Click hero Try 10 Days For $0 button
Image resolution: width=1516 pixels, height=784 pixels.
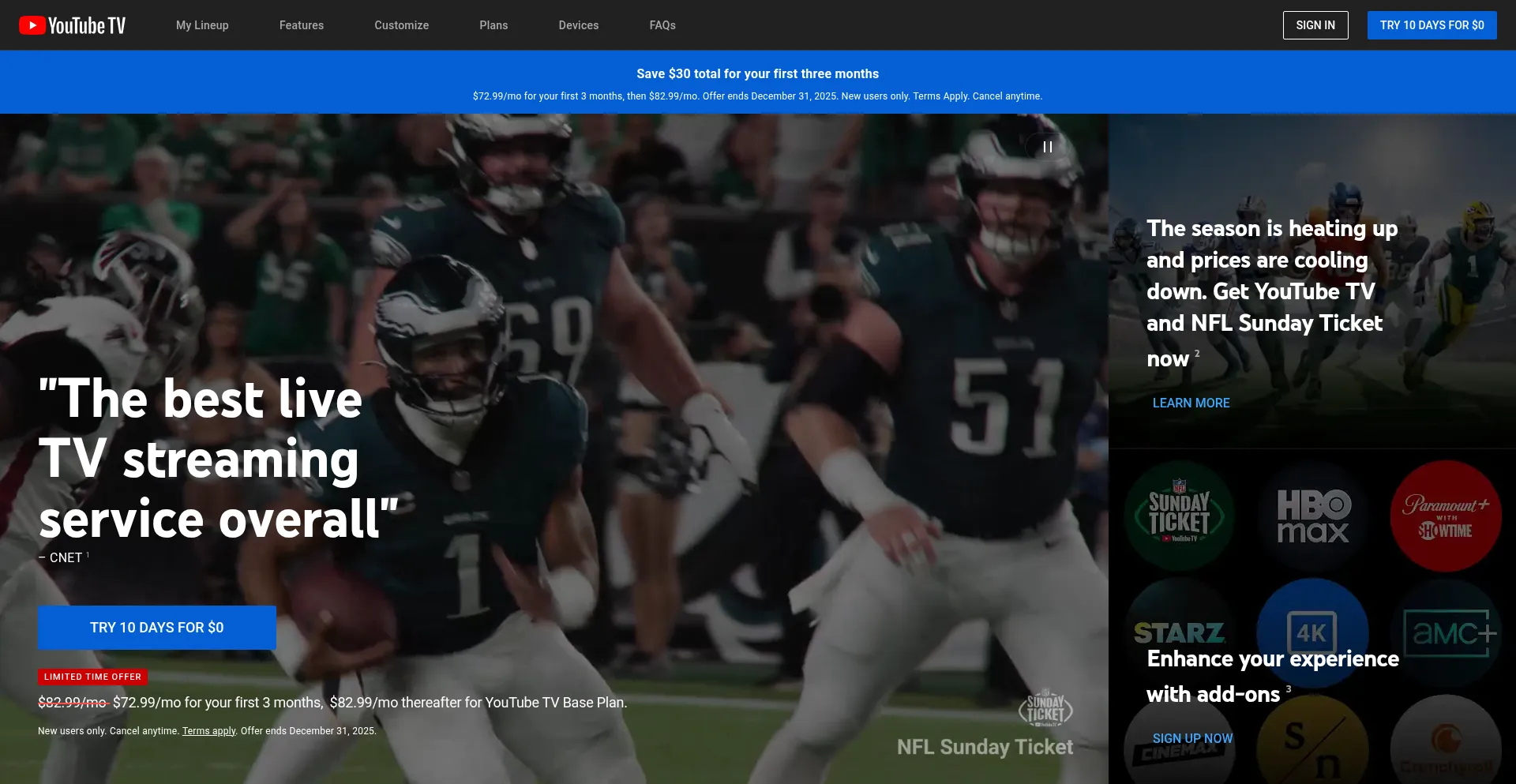click(x=157, y=628)
